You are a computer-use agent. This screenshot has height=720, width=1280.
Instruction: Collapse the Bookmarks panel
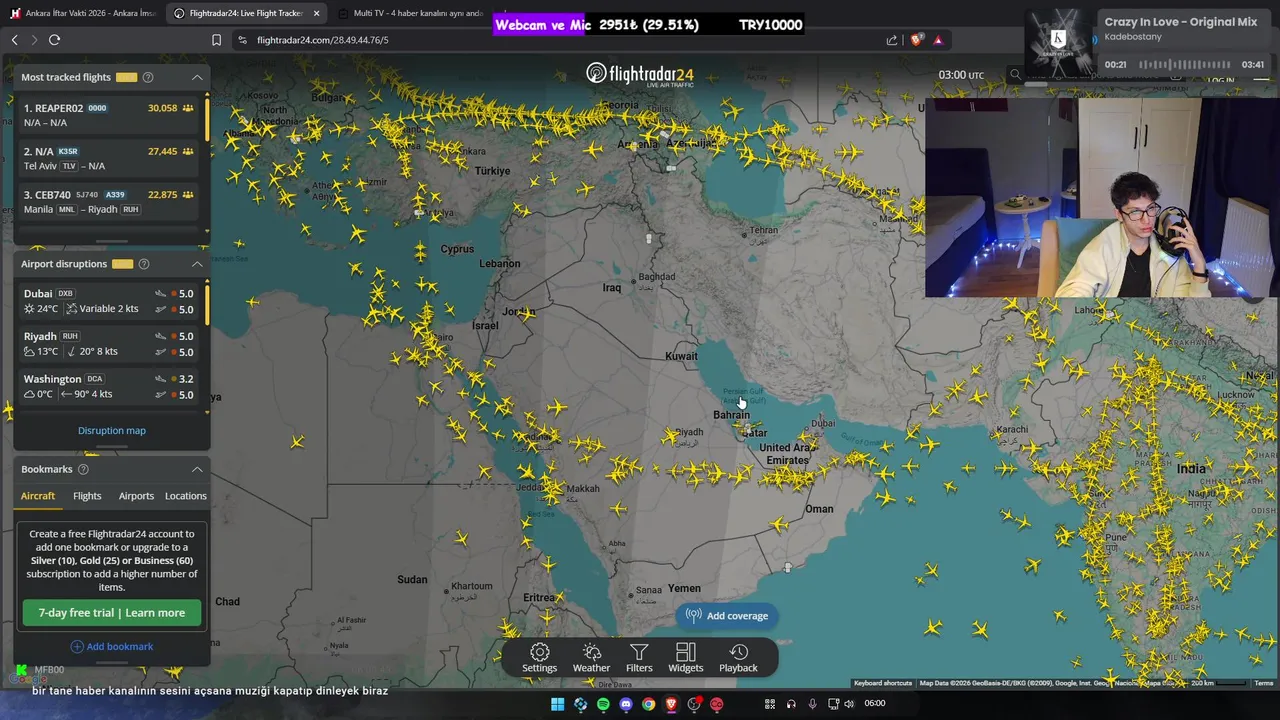pyautogui.click(x=197, y=469)
